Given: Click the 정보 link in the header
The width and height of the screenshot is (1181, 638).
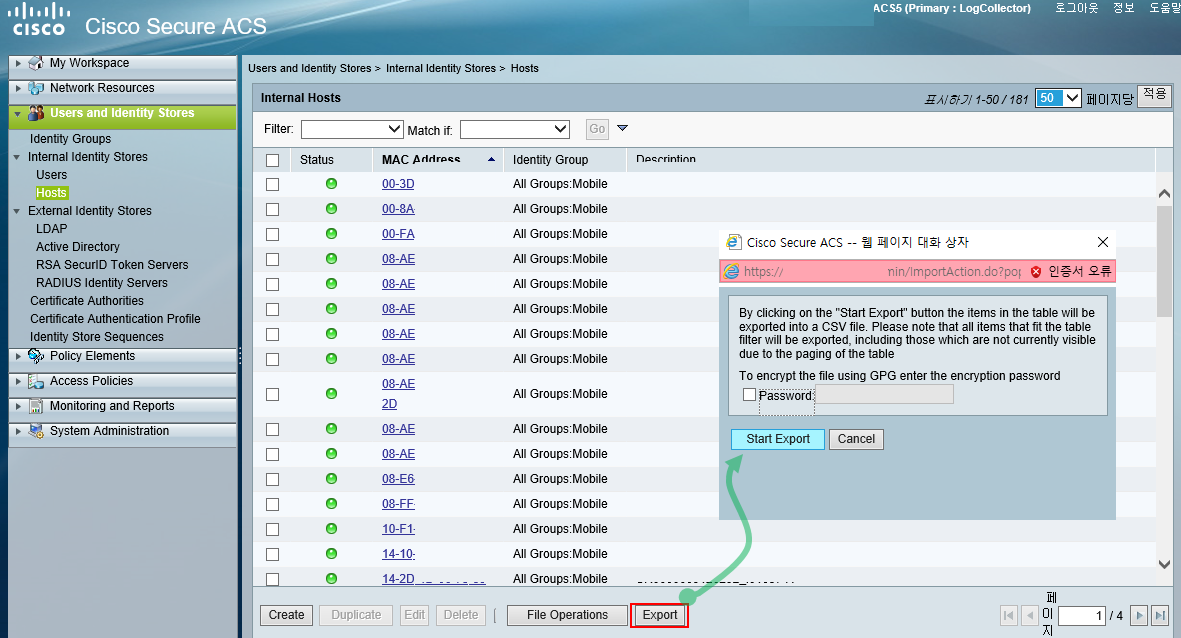Looking at the screenshot, I should (1123, 8).
